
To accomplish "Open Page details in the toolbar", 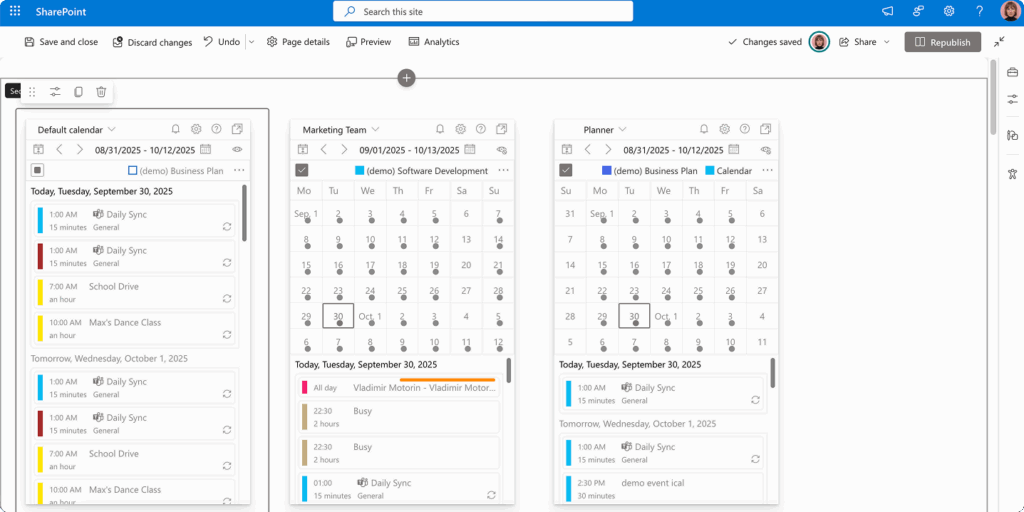I will [x=298, y=42].
